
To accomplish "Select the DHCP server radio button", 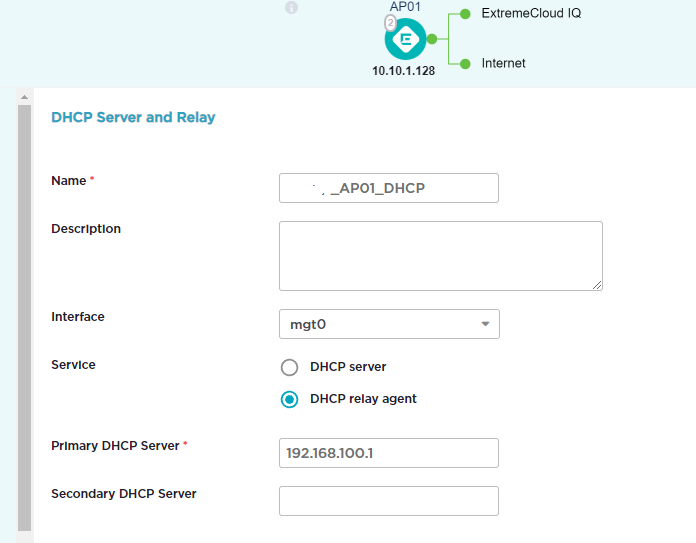I will 290,367.
